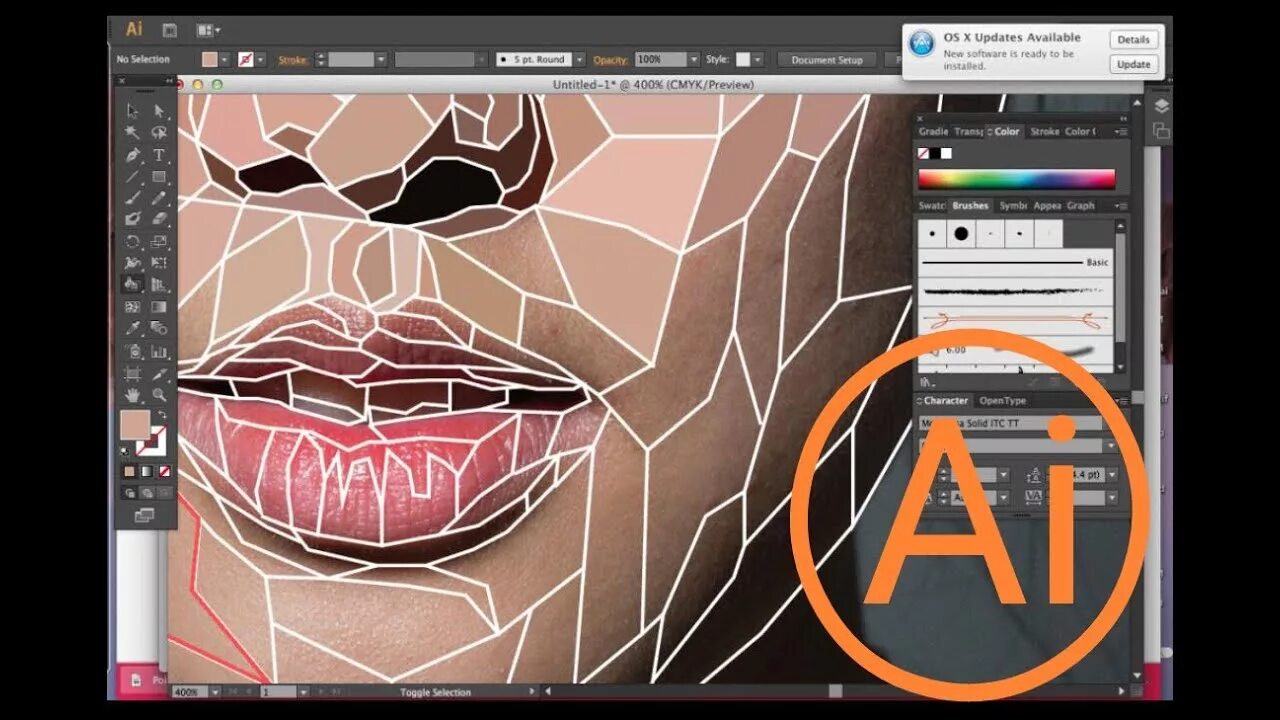Open the graphic Style dropdown

(x=757, y=60)
